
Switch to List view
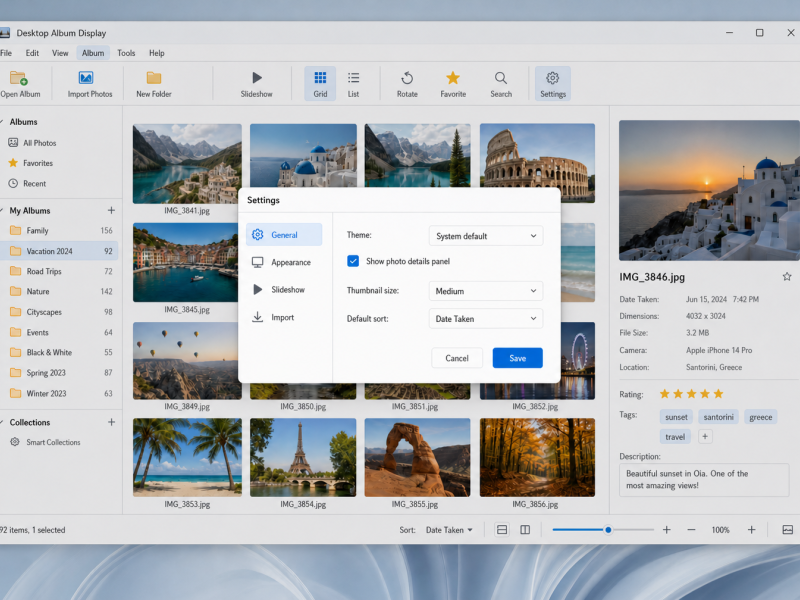tap(354, 84)
